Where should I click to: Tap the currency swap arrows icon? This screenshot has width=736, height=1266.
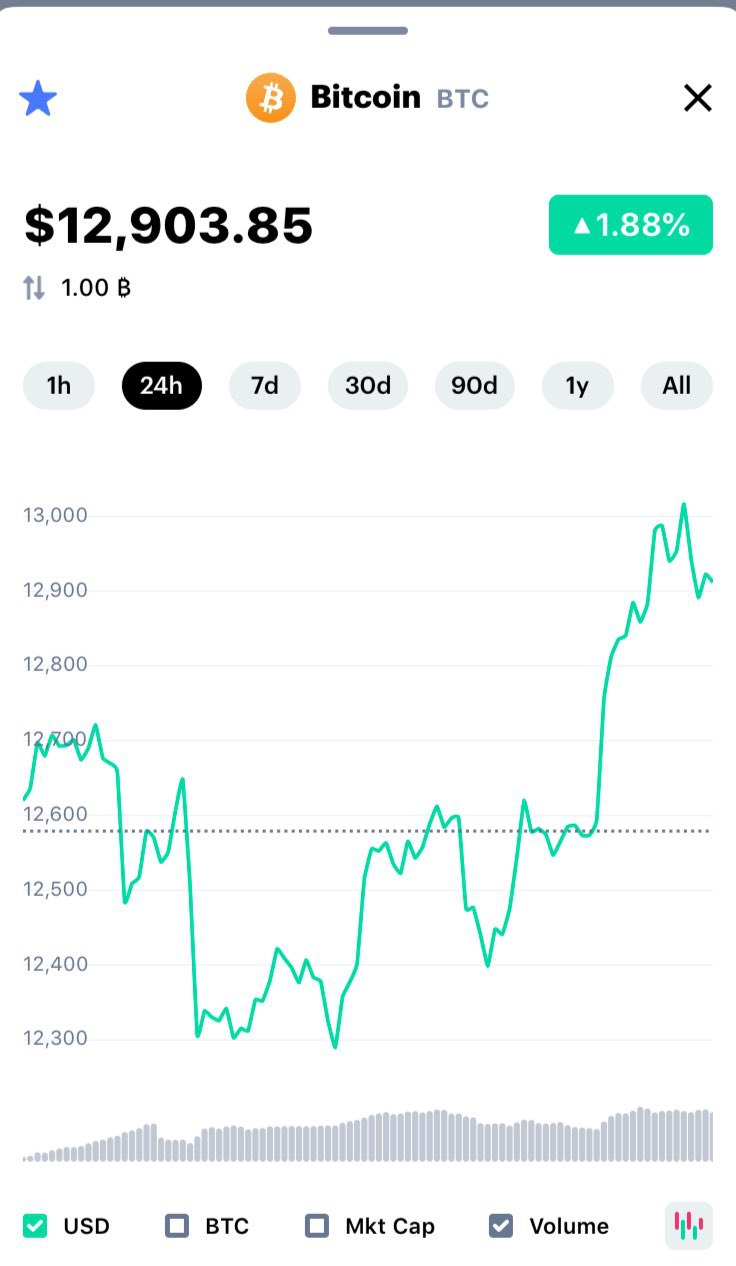click(34, 288)
